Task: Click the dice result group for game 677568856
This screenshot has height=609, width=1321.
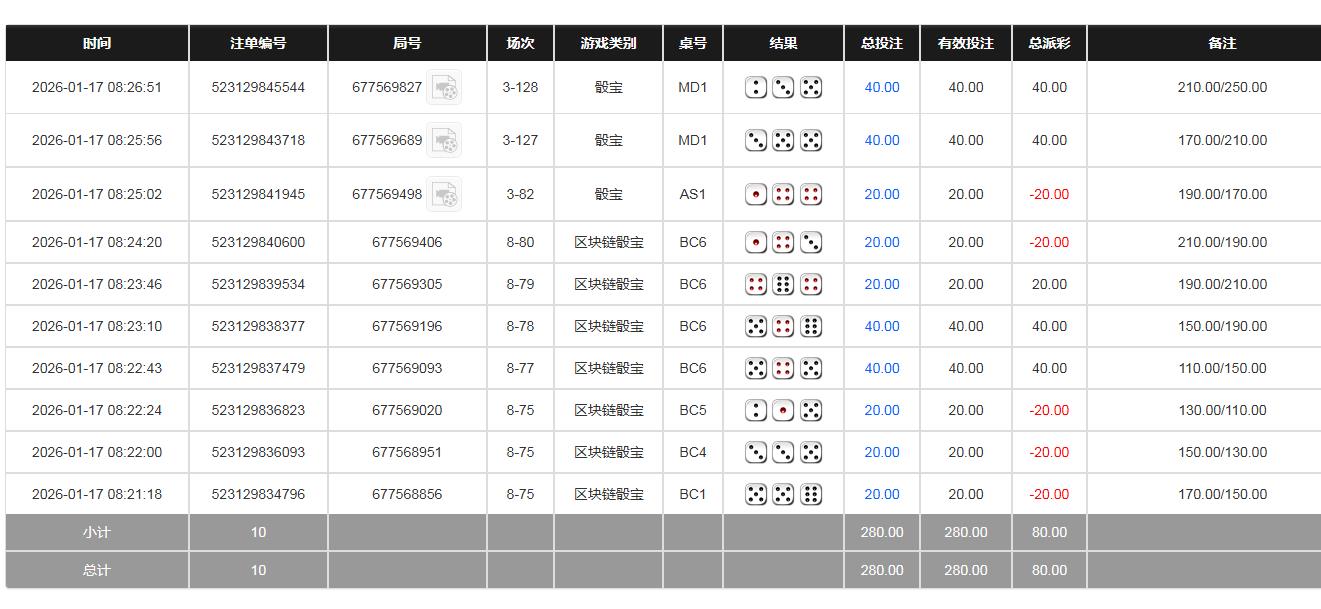Action: pyautogui.click(x=783, y=493)
